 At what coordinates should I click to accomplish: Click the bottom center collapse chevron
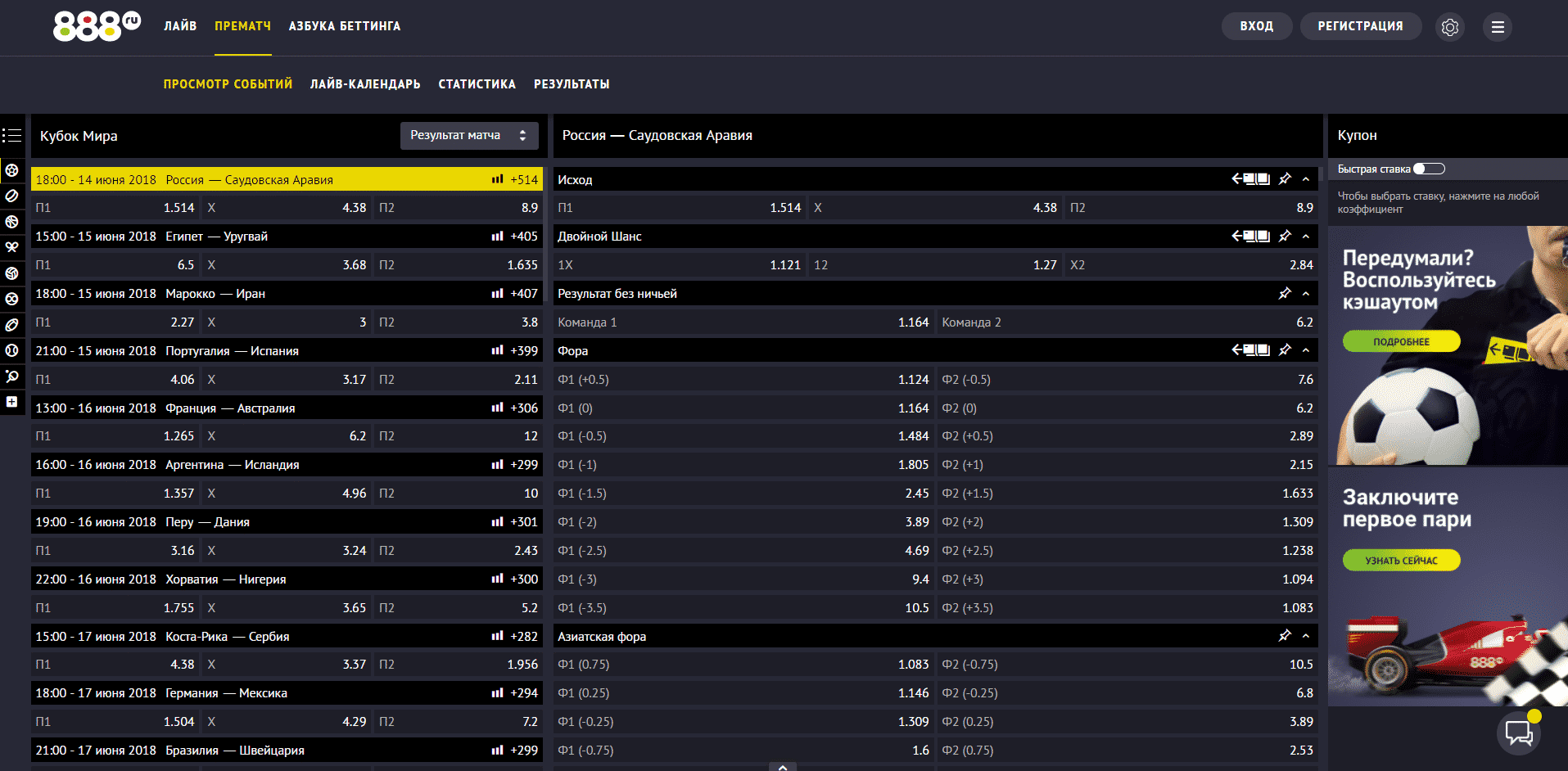click(x=783, y=766)
